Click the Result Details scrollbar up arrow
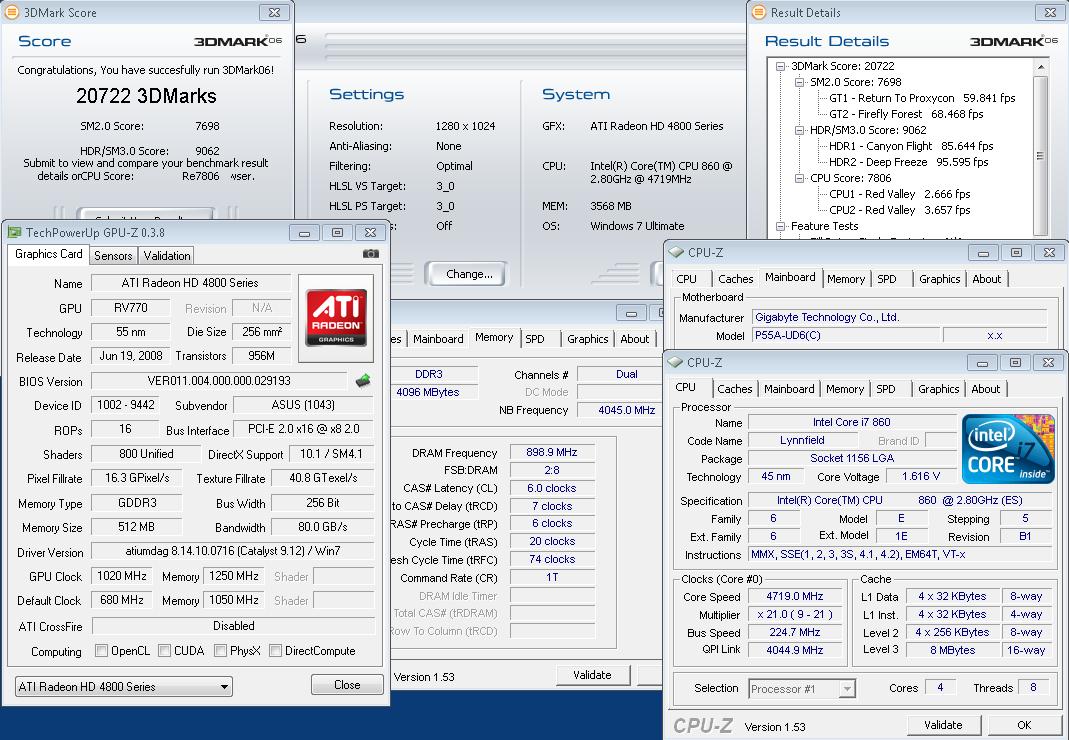 coord(1040,67)
